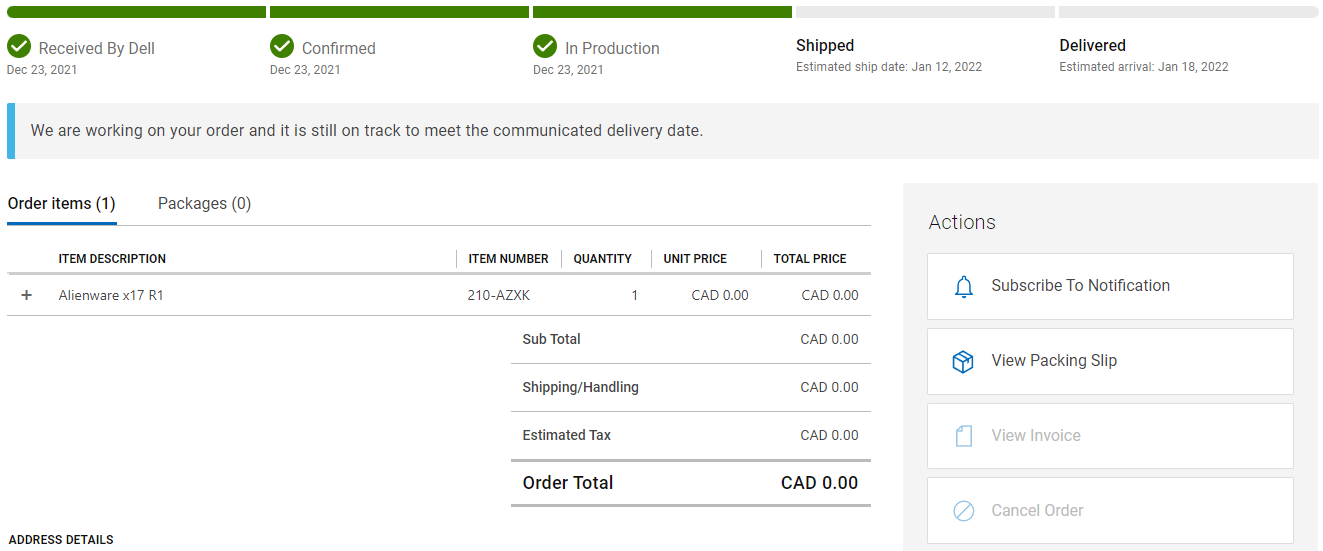Click item number 210-AZXK

(498, 295)
